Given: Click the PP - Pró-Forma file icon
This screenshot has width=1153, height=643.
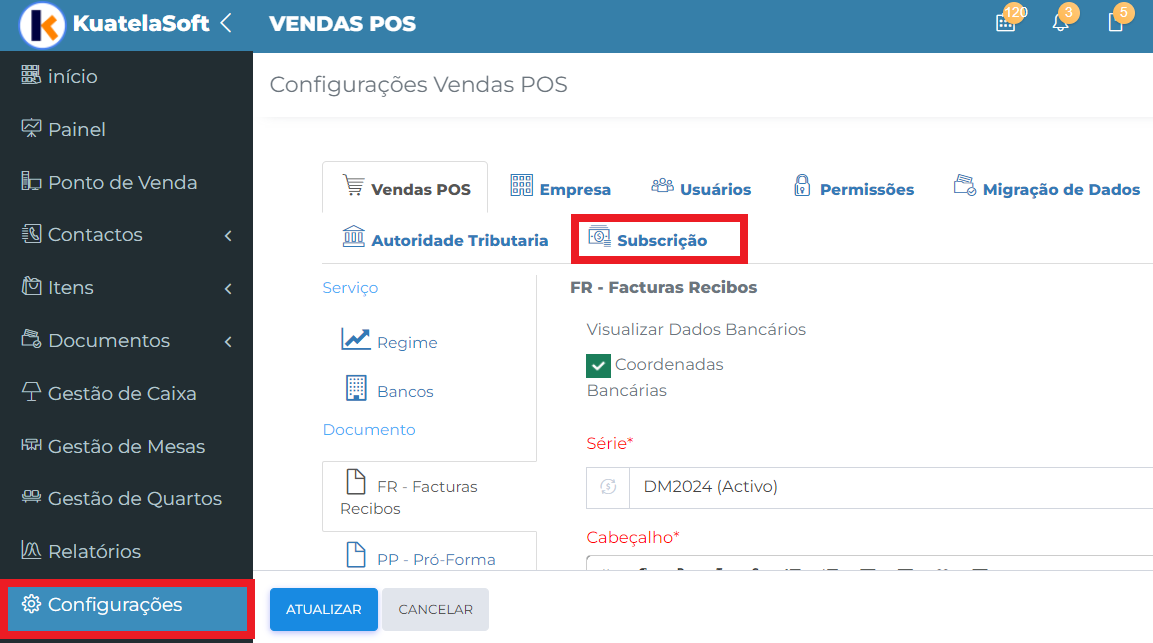Looking at the screenshot, I should coord(356,555).
